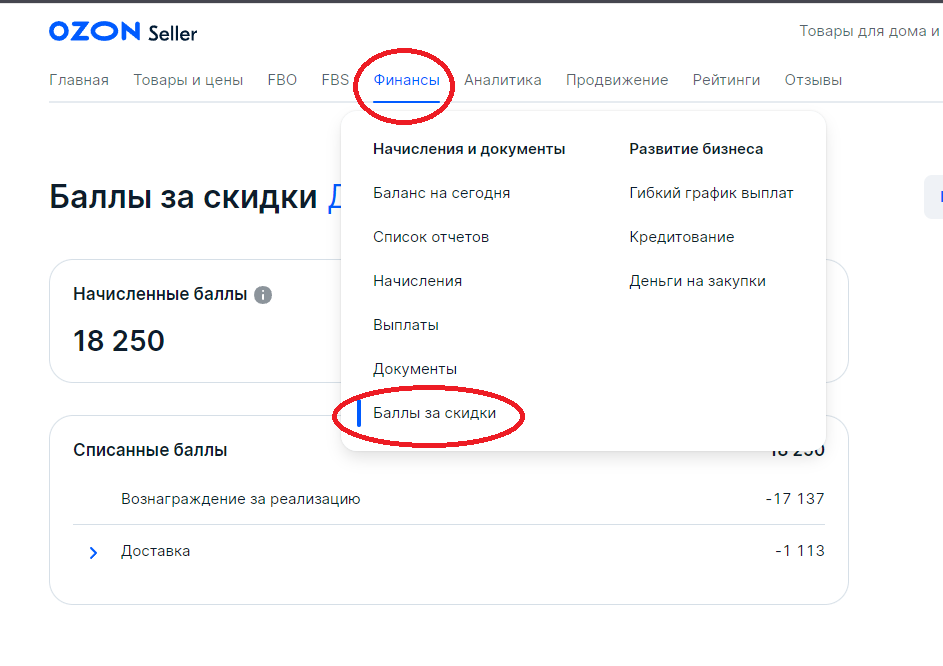Image resolution: width=943 pixels, height=666 pixels.
Task: Open the Выплаты menu entry
Action: pos(406,325)
